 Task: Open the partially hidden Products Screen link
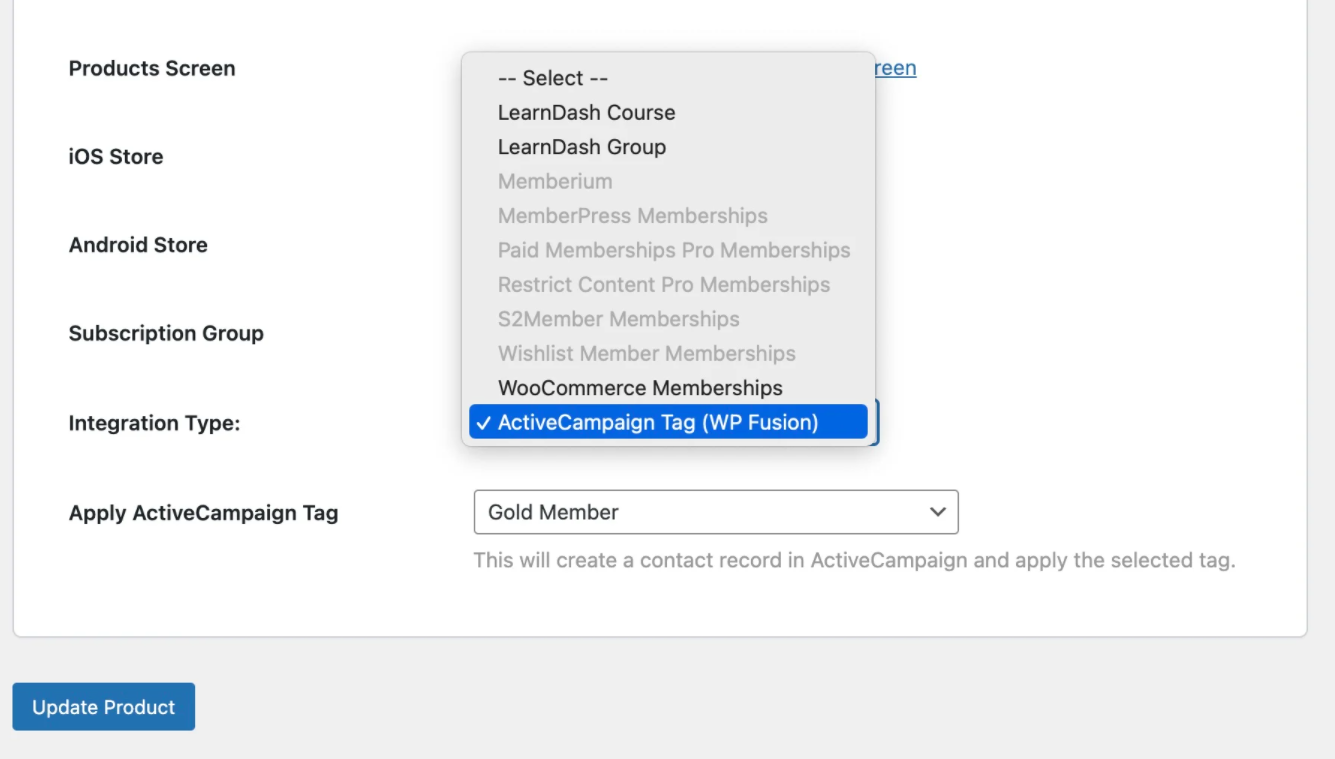896,68
